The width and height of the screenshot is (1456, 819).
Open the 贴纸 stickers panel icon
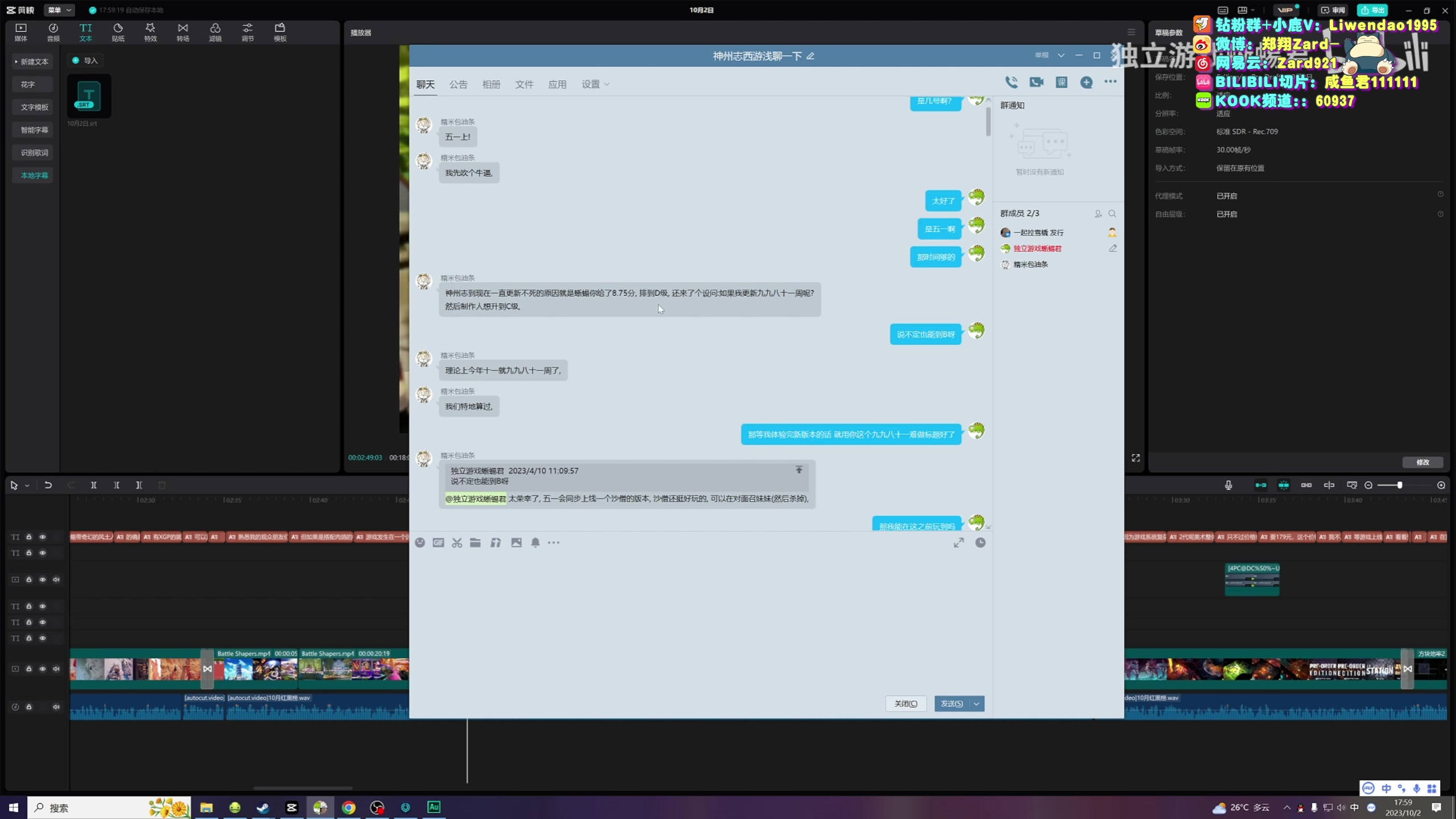pyautogui.click(x=118, y=32)
